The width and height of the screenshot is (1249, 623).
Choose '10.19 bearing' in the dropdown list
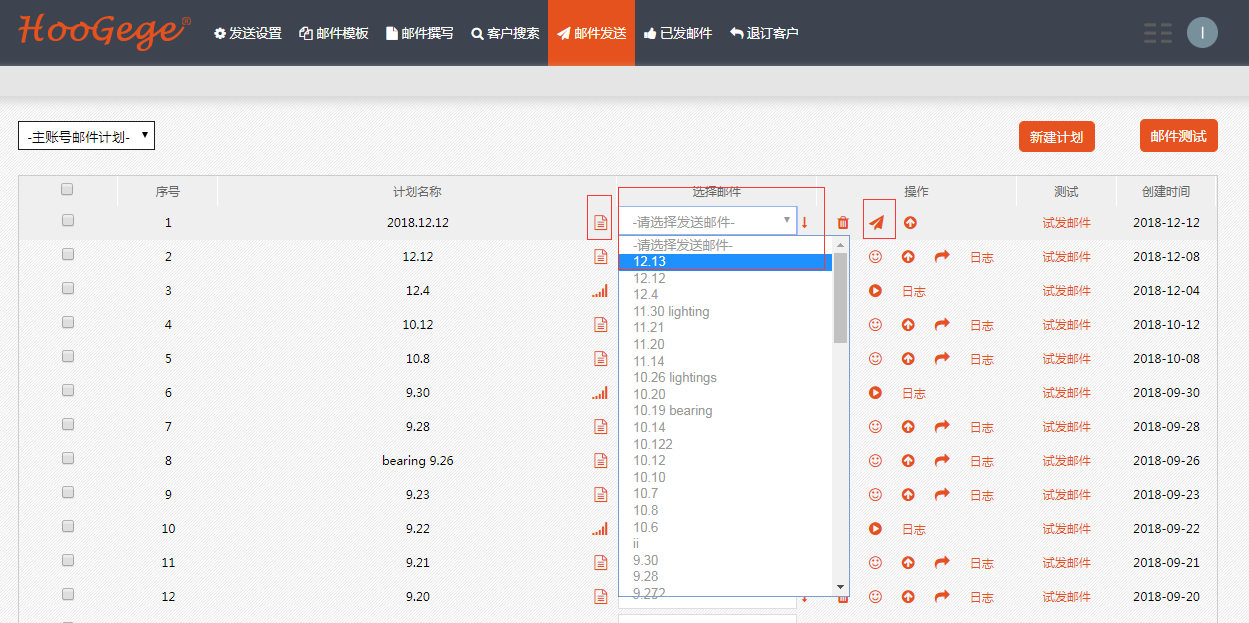click(x=672, y=411)
